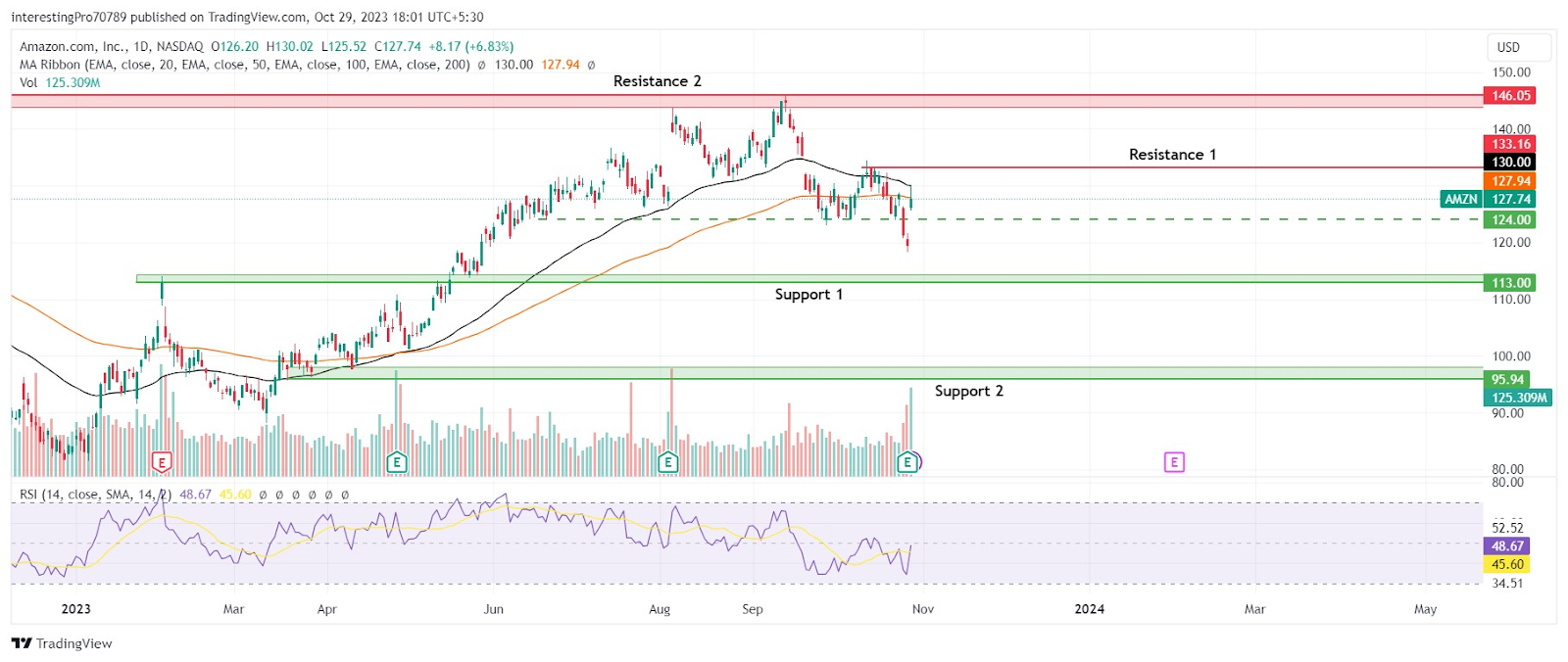Select the Support 2 text label
This screenshot has height=662, width=1568.
(968, 391)
